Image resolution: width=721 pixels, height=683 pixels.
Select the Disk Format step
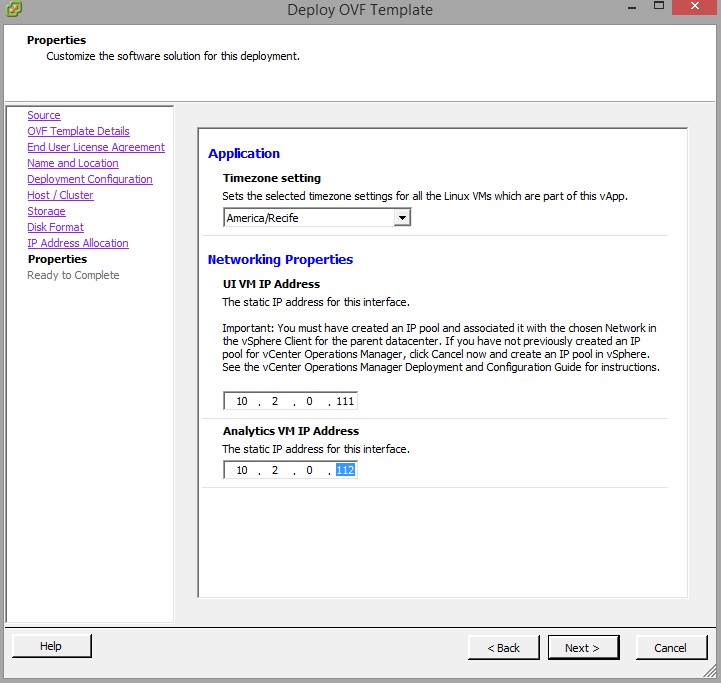(x=56, y=228)
